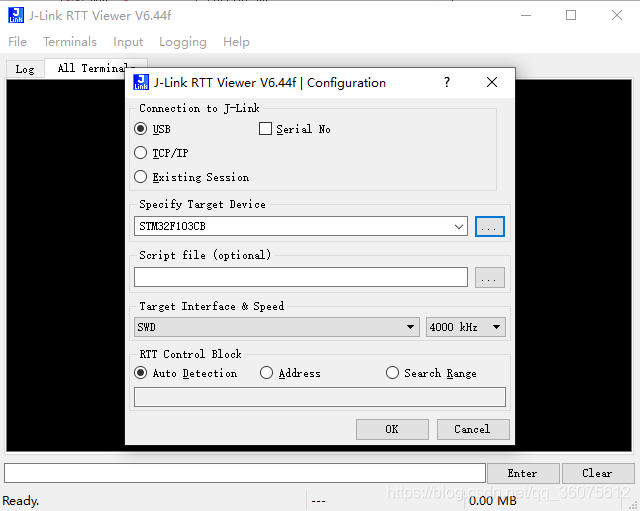Click the Enter button next to the input
640x511 pixels.
coord(523,473)
